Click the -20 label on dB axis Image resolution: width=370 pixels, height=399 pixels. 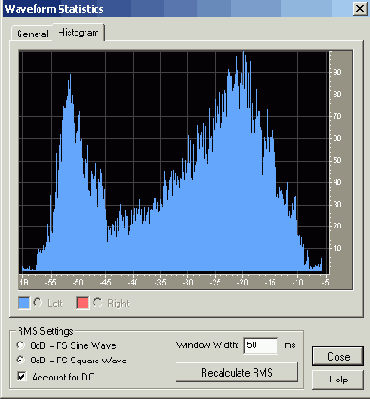click(x=242, y=282)
